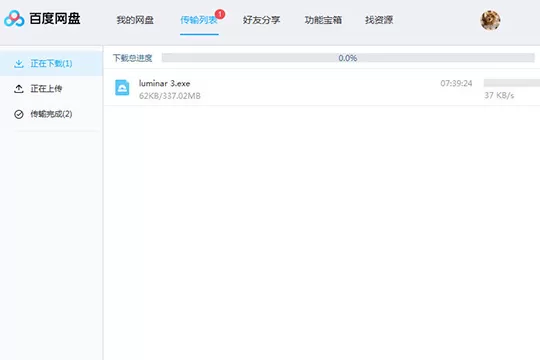This screenshot has height=360, width=540.
Task: Click the download arrow icon beside 正在下载
Action: 19,64
